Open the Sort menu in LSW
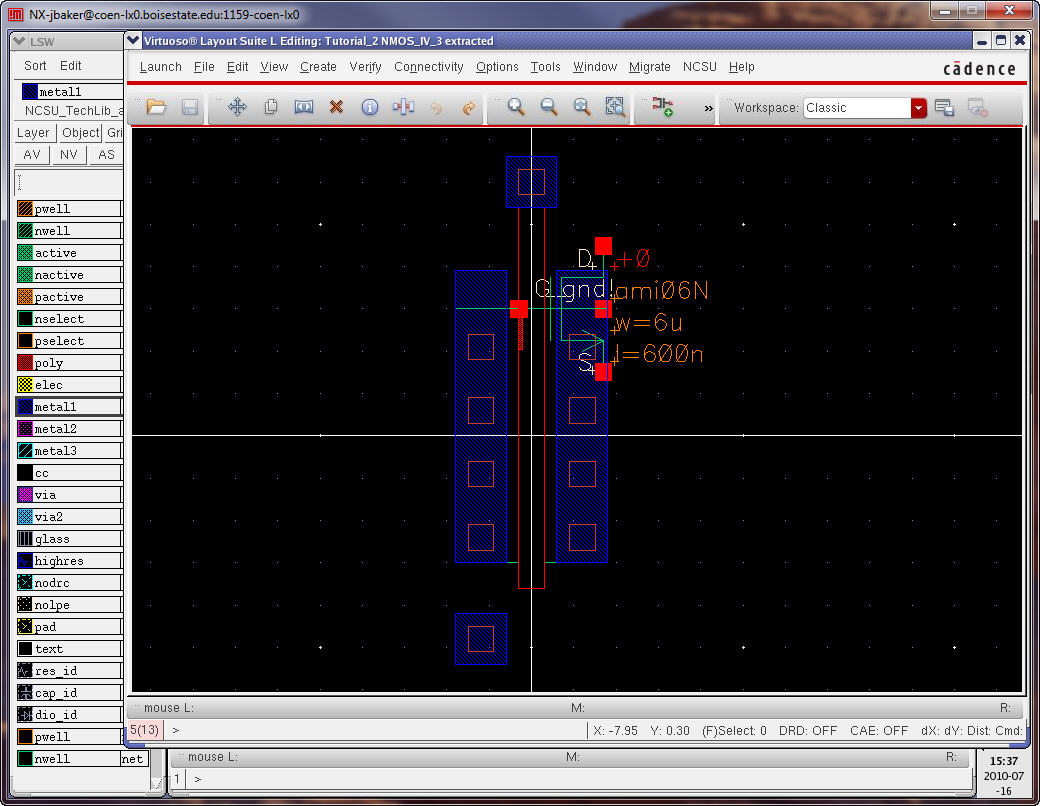 35,66
